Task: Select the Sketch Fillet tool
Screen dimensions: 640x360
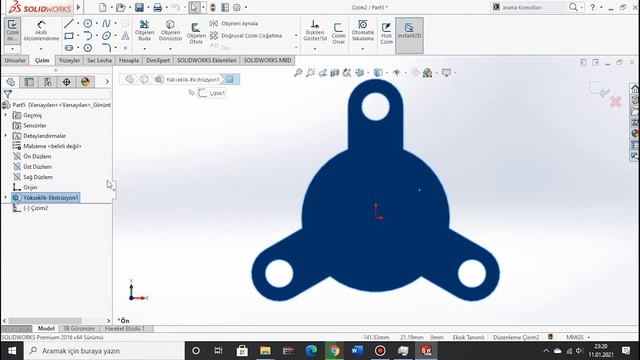Action: tap(106, 48)
